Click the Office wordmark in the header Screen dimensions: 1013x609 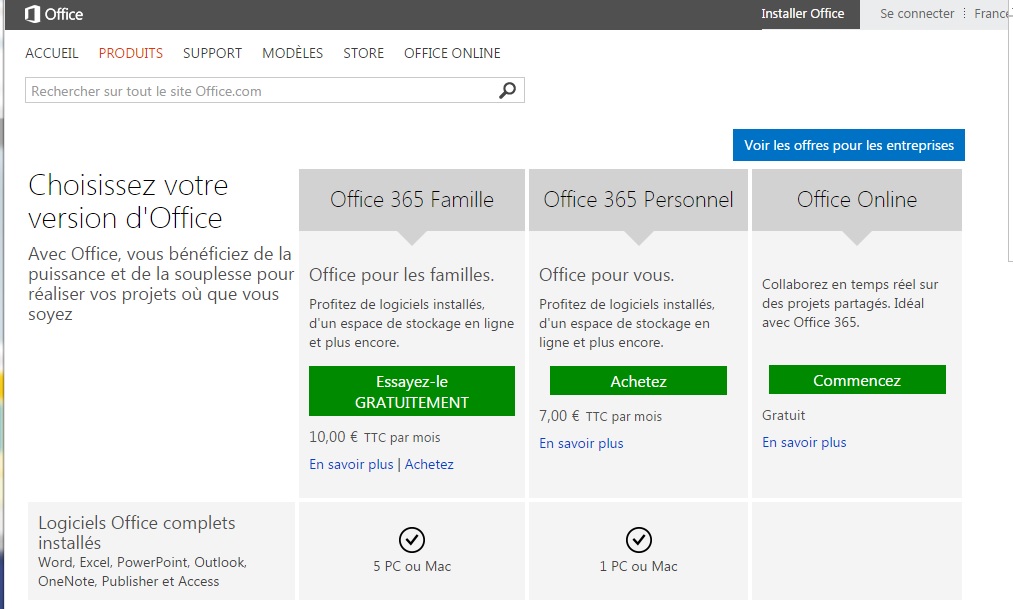(63, 14)
